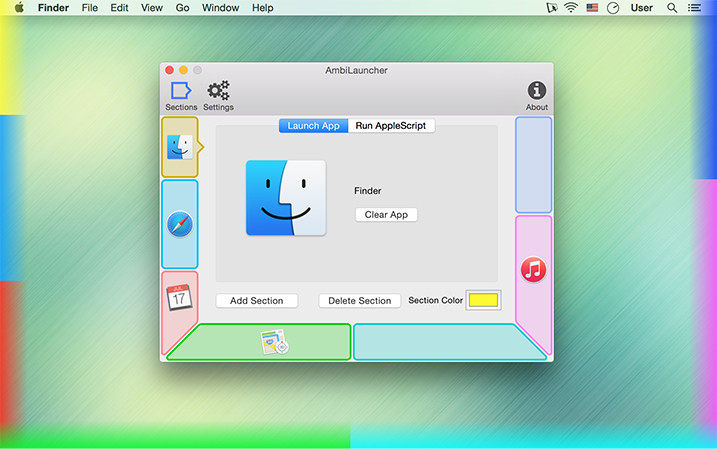Open Spotlight search in menu bar

[x=672, y=8]
